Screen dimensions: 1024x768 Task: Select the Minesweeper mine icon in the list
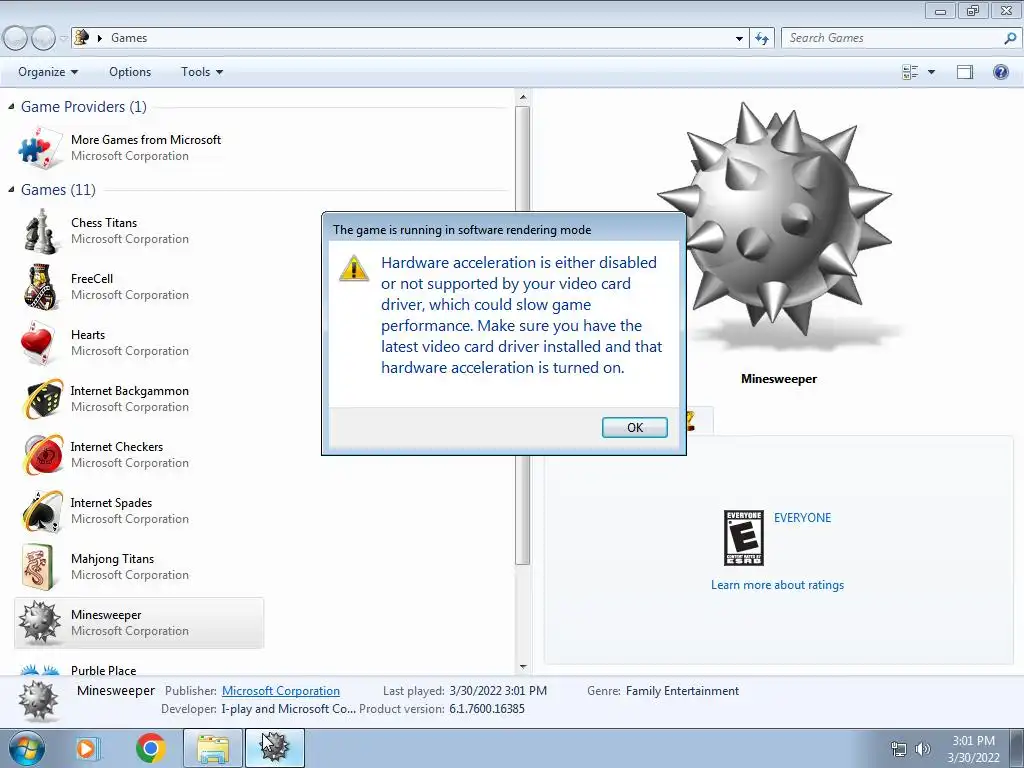[x=39, y=622]
